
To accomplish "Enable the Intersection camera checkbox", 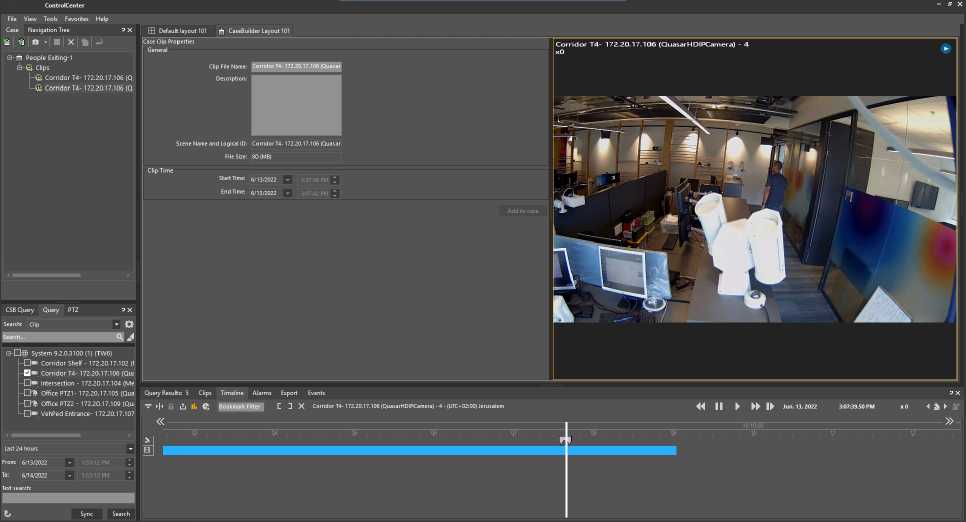I will [x=29, y=383].
